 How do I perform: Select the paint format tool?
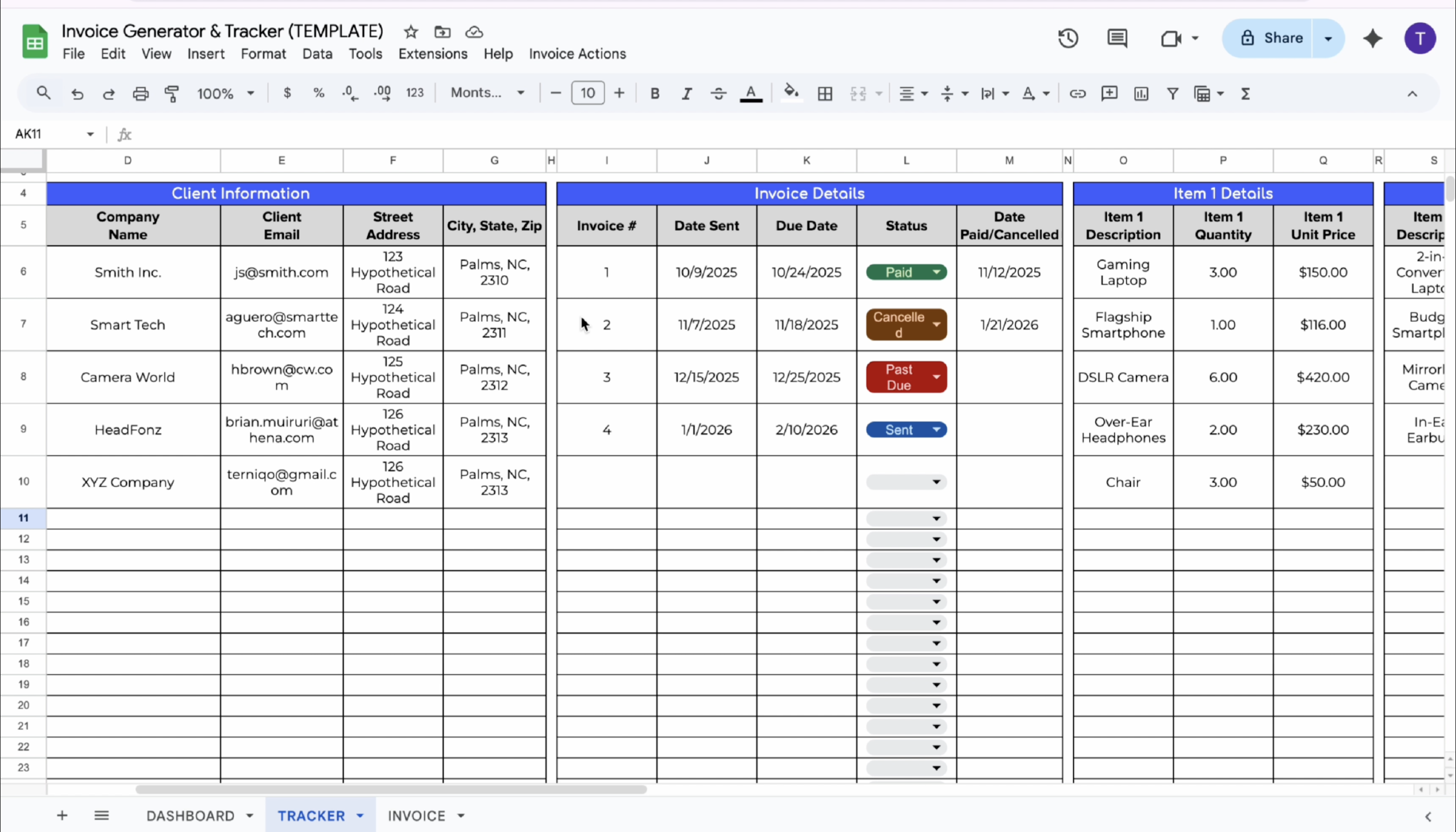pyautogui.click(x=171, y=93)
